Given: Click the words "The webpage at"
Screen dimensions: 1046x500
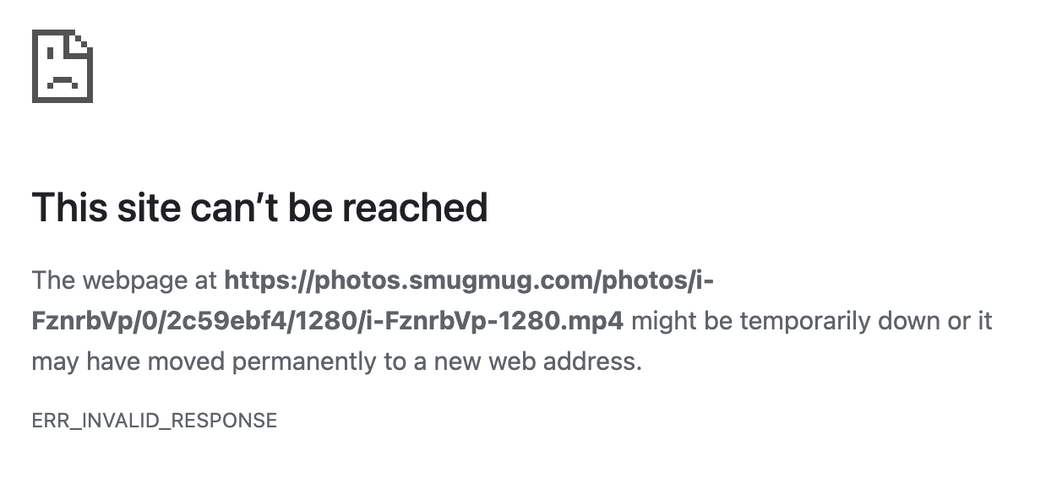Looking at the screenshot, I should 124,281.
